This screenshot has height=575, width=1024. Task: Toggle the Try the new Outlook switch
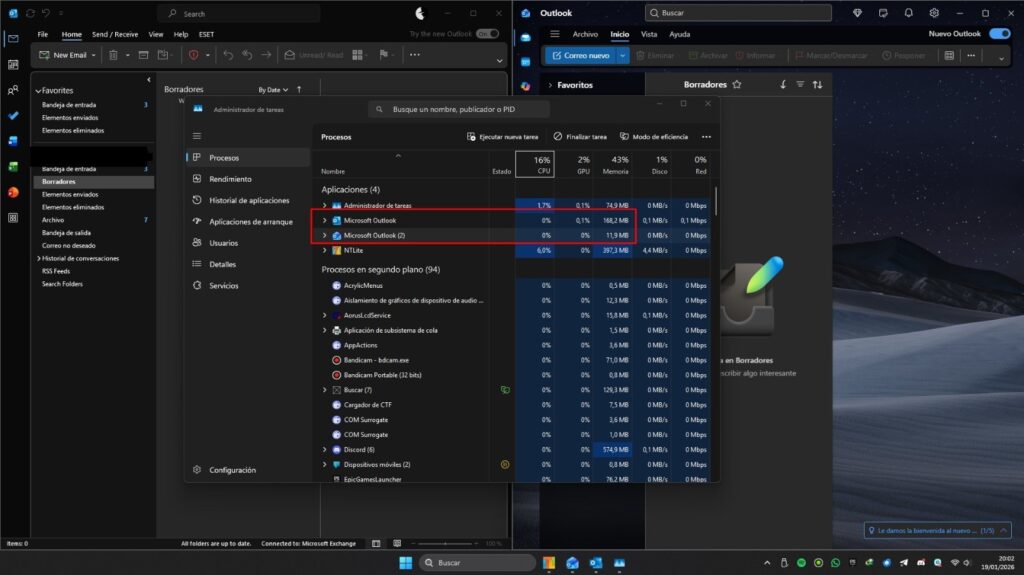[x=487, y=34]
